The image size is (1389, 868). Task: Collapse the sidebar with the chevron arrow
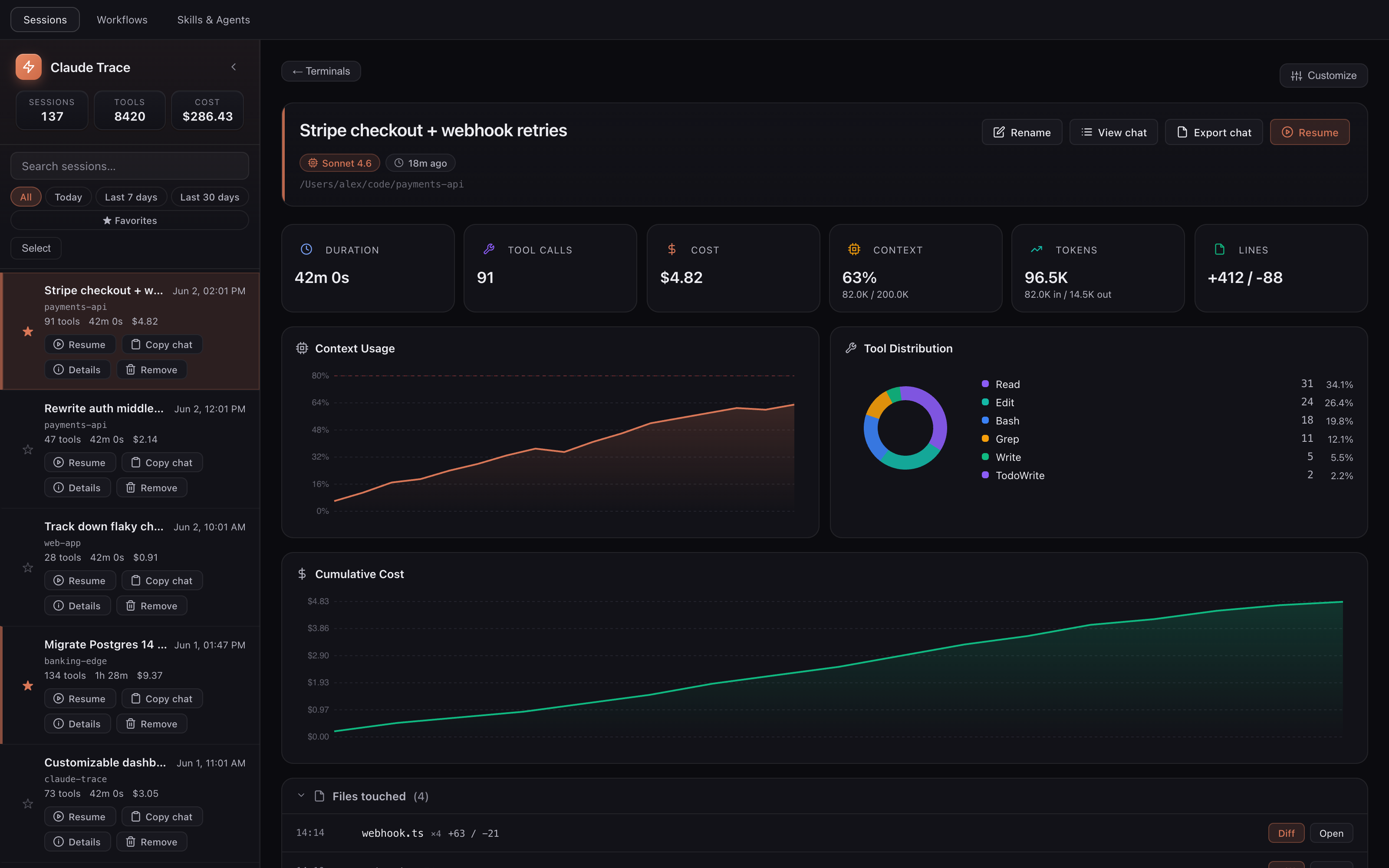234,67
